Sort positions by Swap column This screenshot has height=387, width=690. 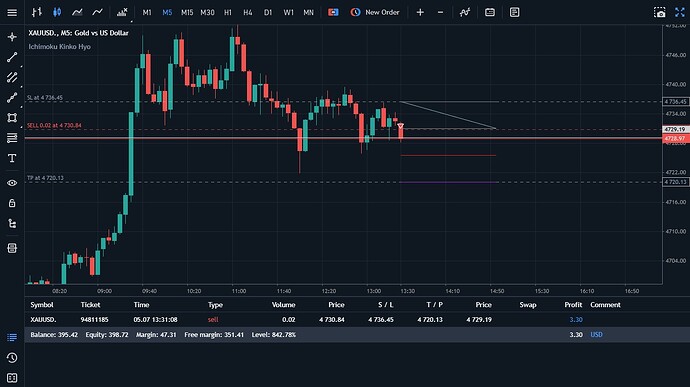tap(528, 305)
